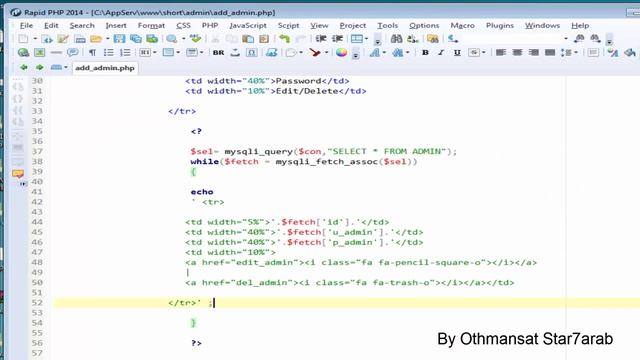
Task: Toggle Bold formatting
Action: (425, 52)
